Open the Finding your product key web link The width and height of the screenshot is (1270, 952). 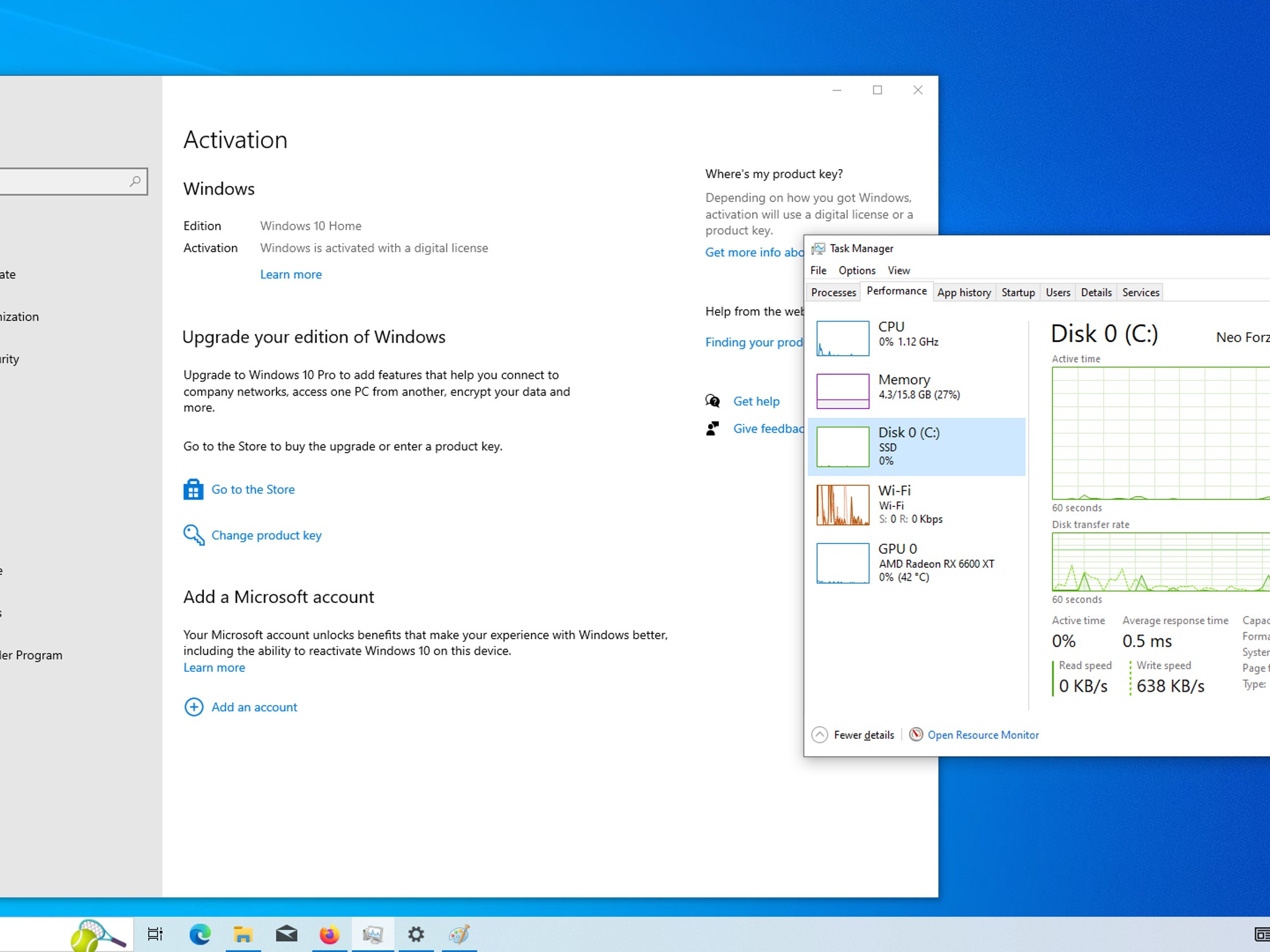754,342
